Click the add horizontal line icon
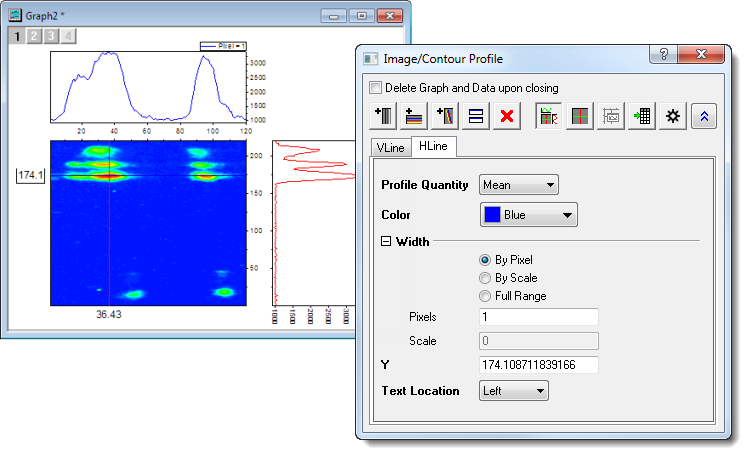This screenshot has height=452, width=745. [415, 116]
